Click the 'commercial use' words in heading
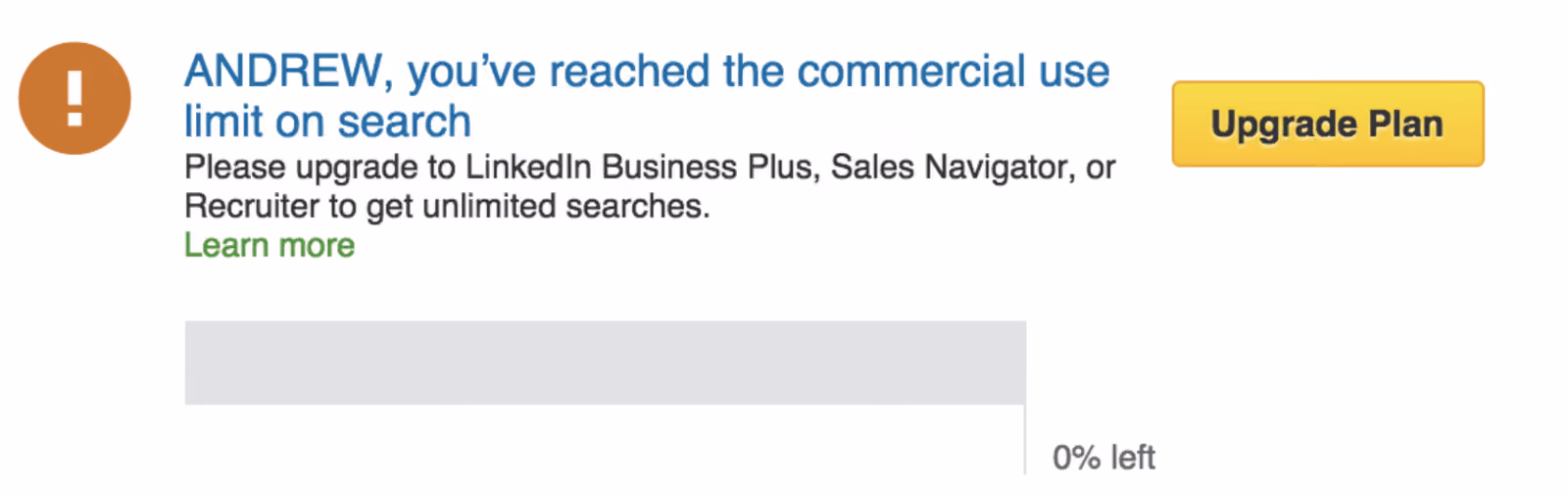1568x496 pixels. click(x=954, y=72)
